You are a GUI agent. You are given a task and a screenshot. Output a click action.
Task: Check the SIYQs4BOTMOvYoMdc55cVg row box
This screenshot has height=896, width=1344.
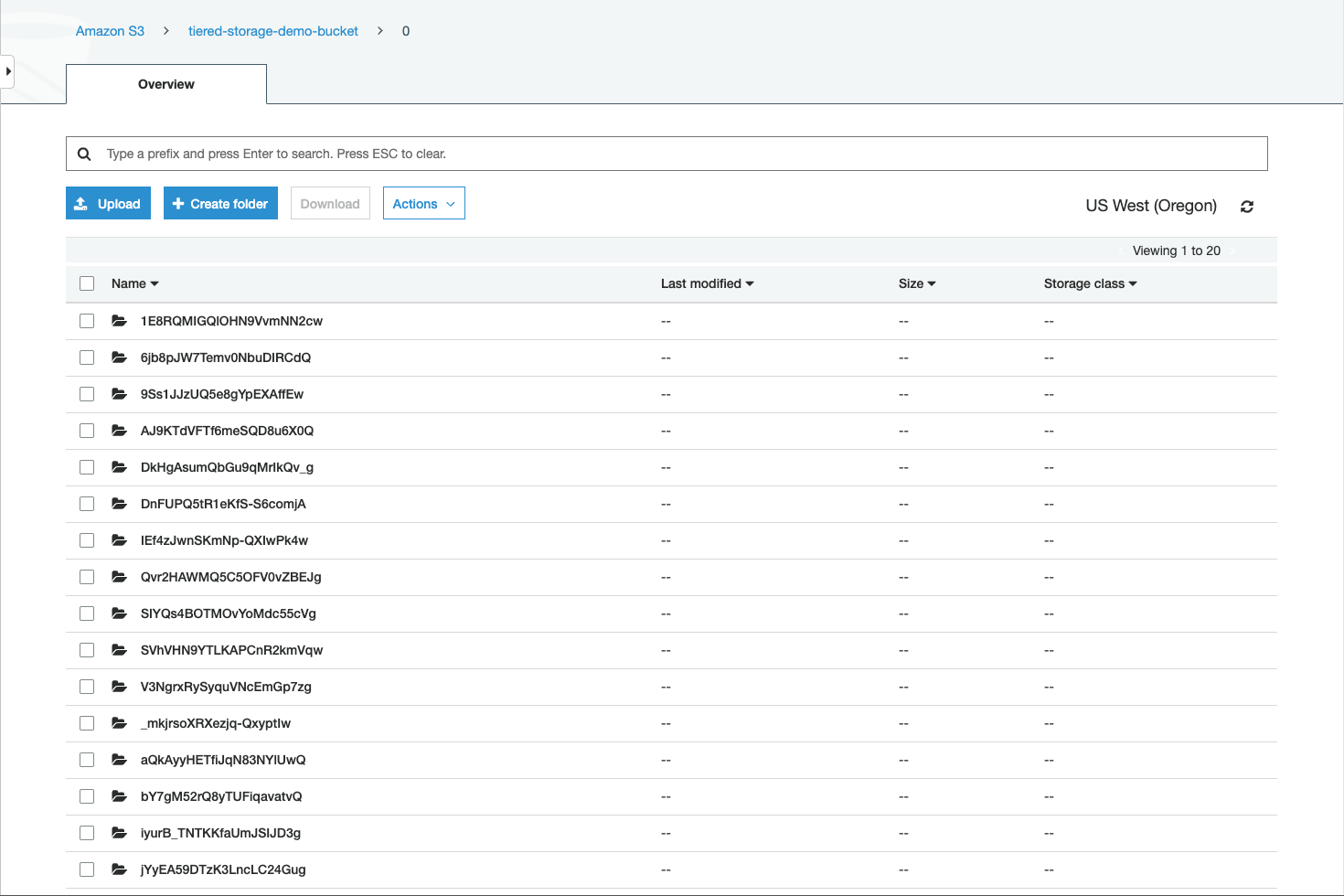coord(87,613)
